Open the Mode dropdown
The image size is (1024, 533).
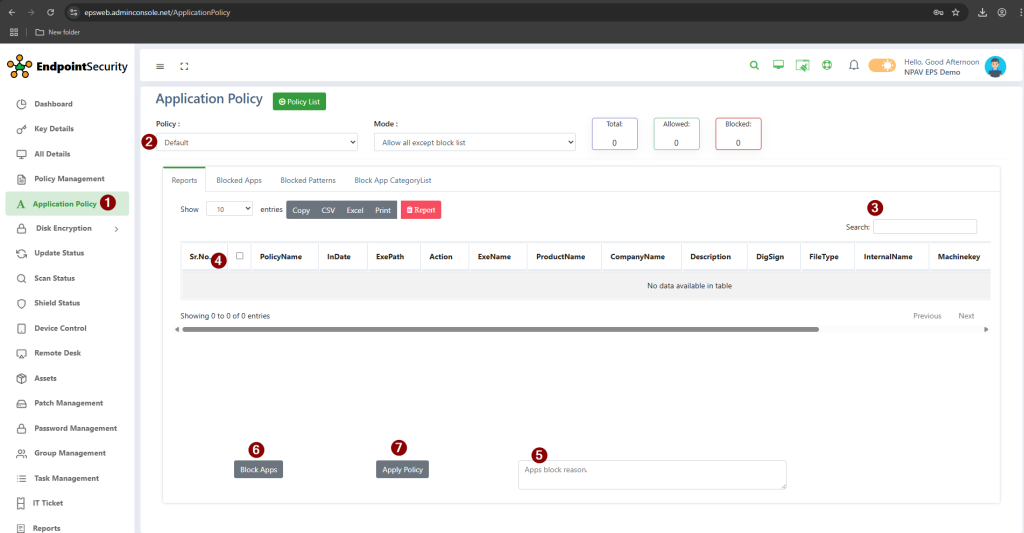[474, 143]
